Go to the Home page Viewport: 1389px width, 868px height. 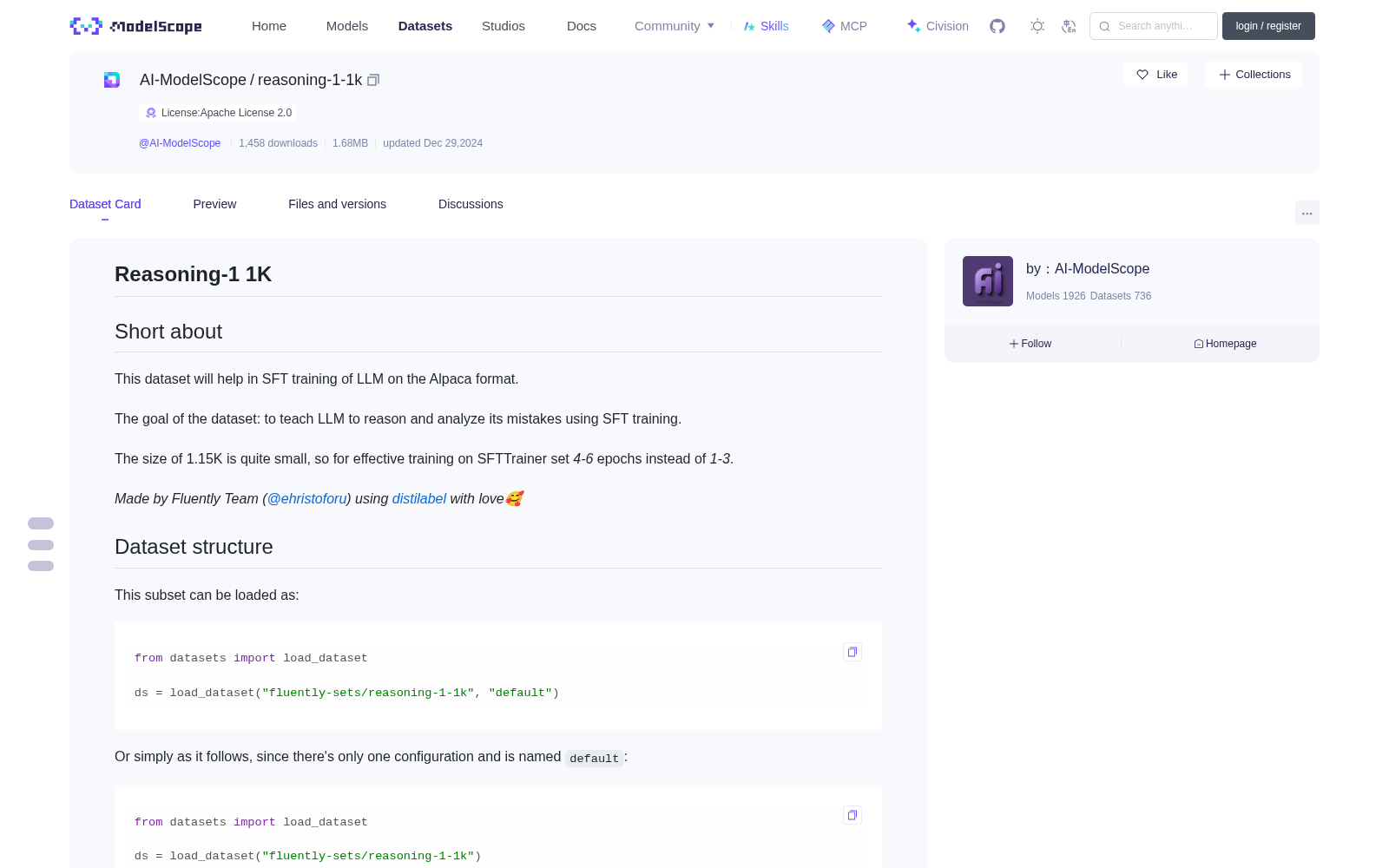point(269,26)
